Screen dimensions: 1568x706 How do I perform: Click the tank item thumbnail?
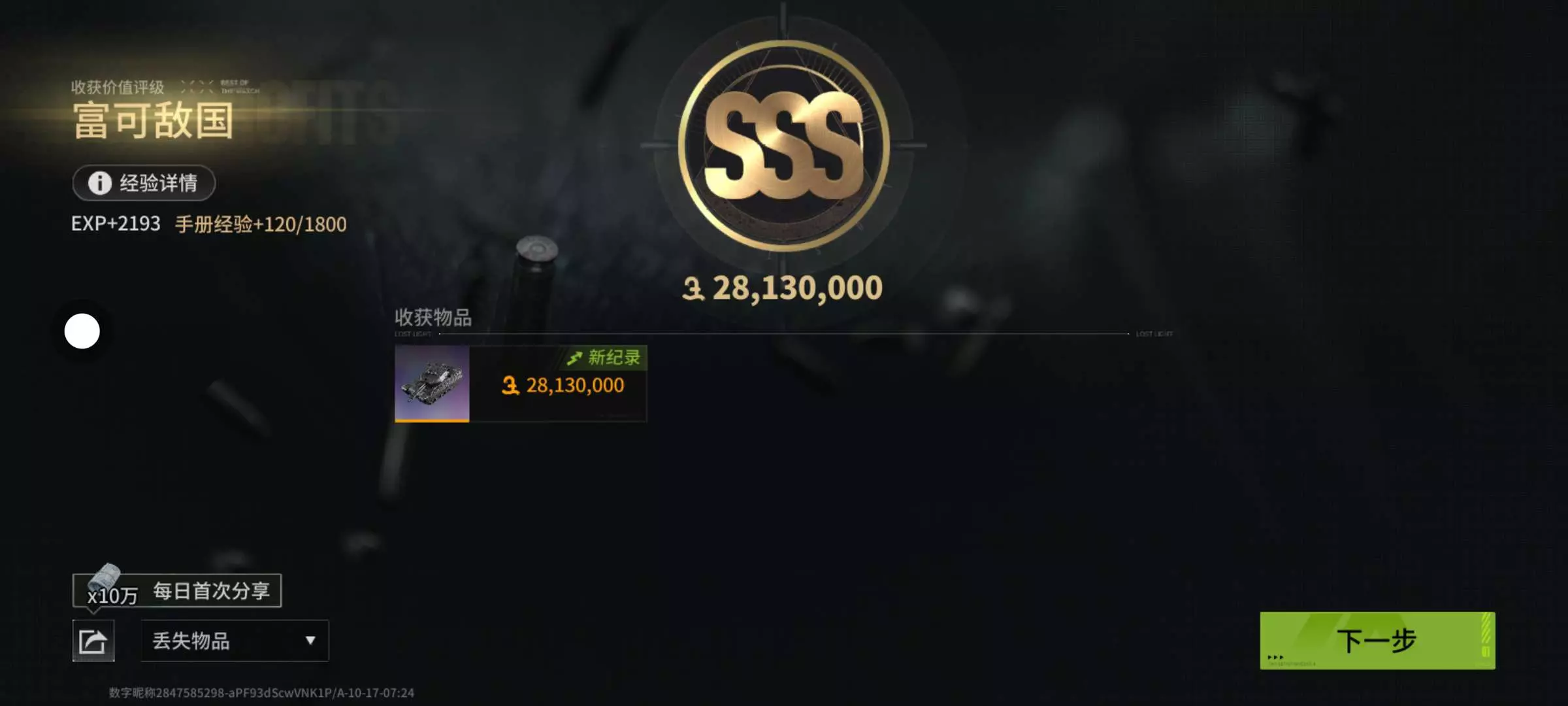coord(432,384)
